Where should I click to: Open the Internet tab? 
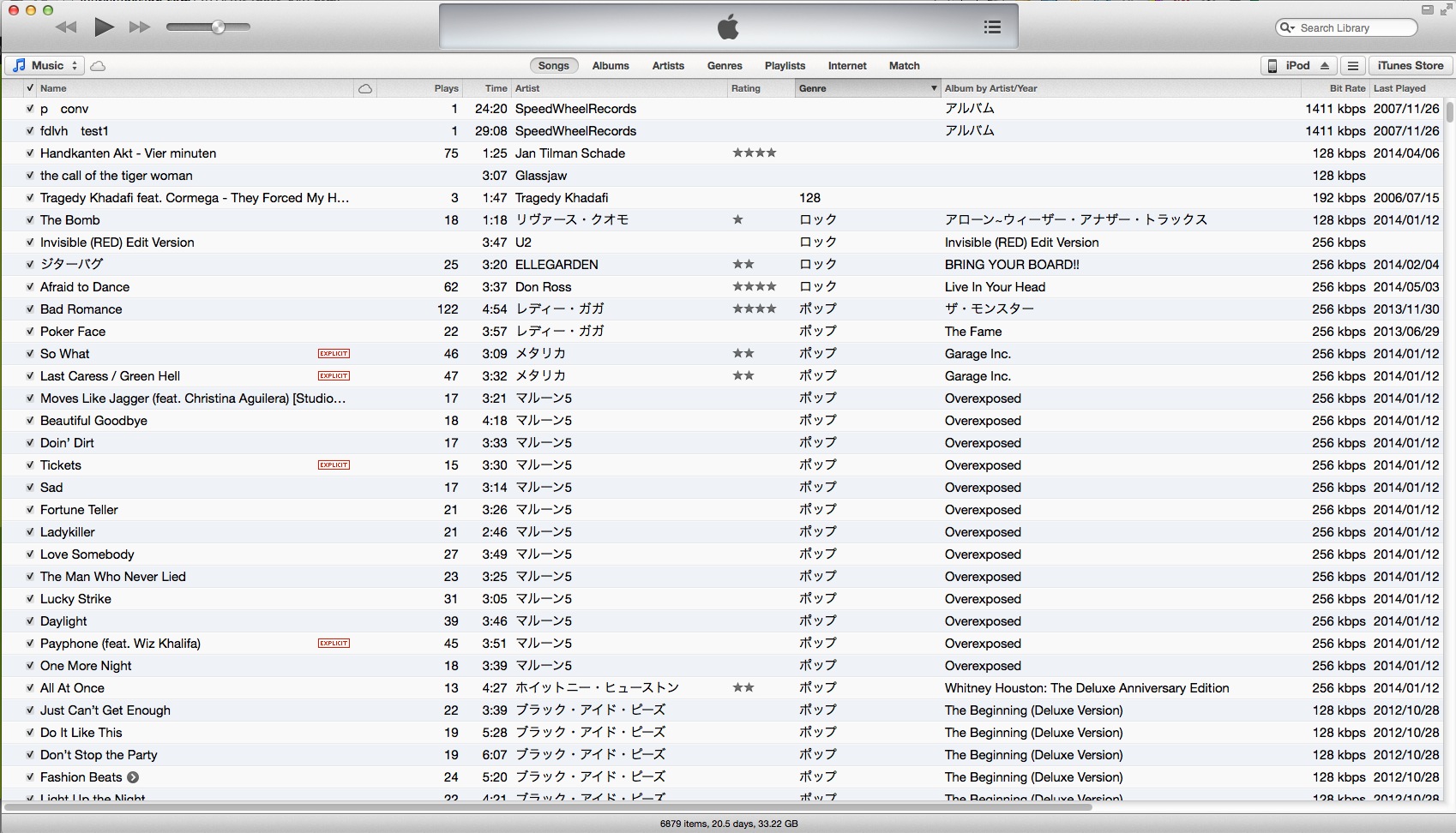pyautogui.click(x=847, y=66)
